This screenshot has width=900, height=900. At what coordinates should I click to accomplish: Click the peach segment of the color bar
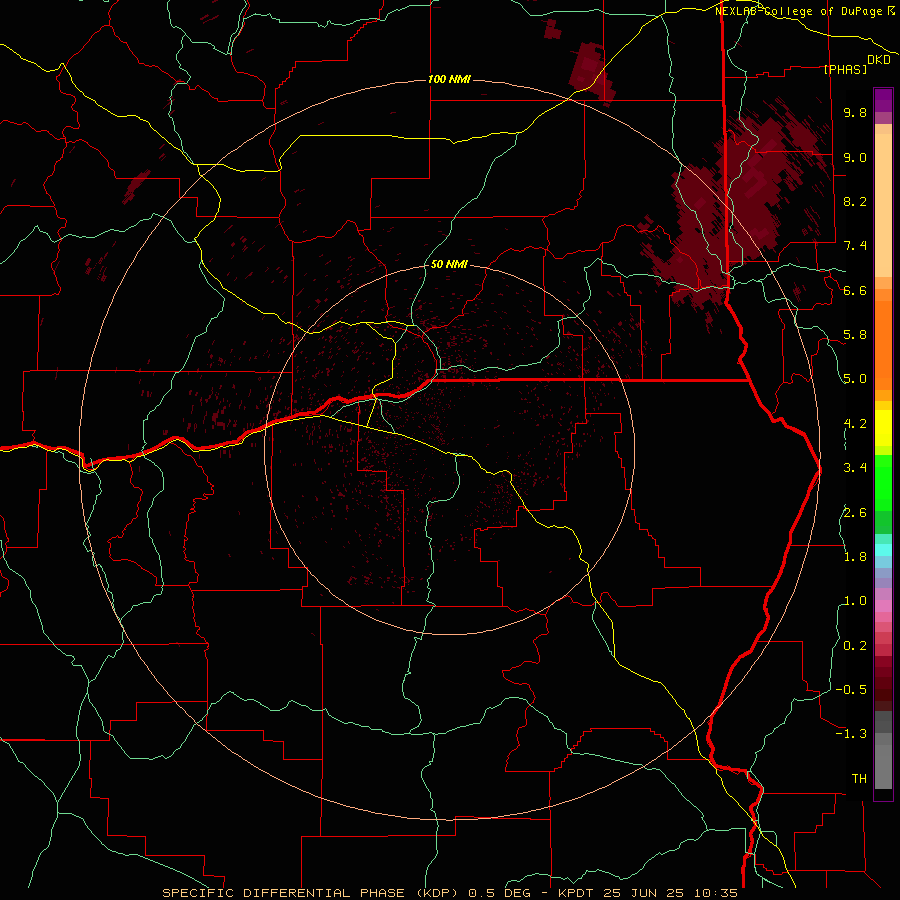click(x=883, y=205)
